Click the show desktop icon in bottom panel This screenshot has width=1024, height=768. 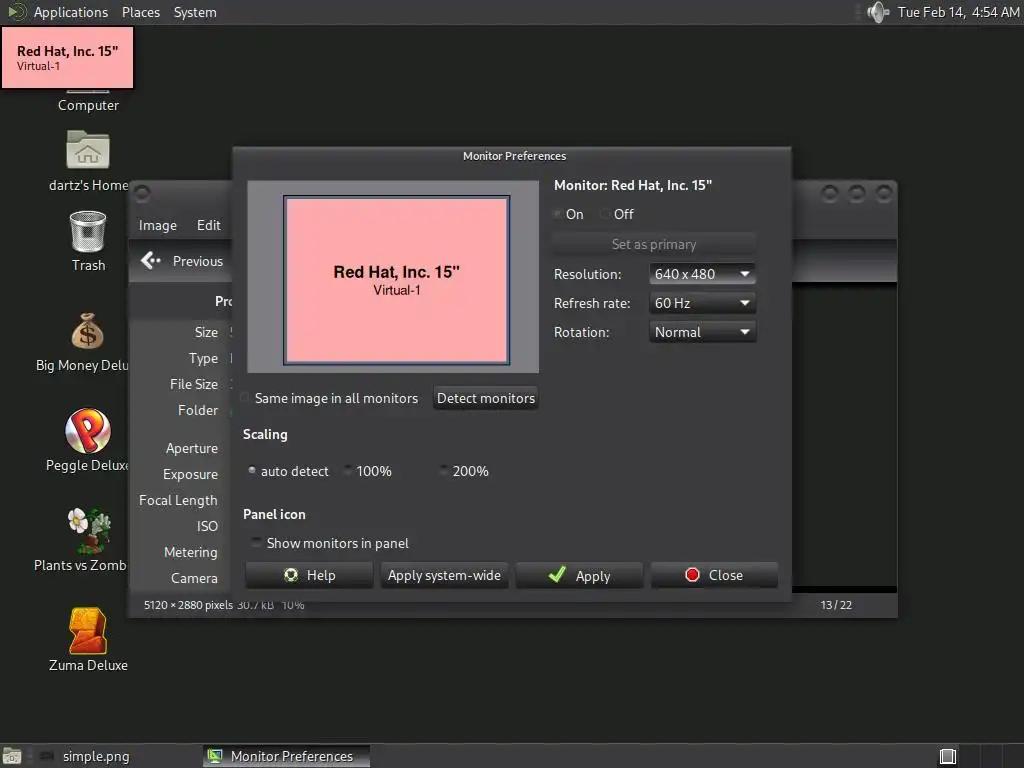coord(12,756)
